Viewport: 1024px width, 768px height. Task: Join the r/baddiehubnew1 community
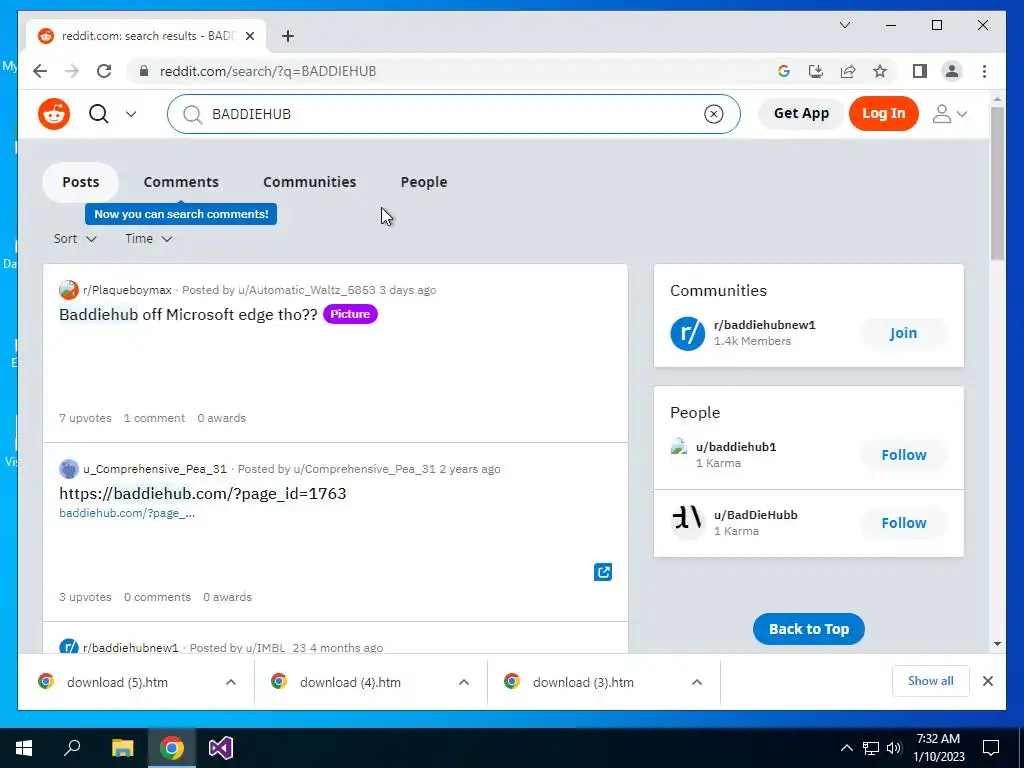[x=903, y=333]
